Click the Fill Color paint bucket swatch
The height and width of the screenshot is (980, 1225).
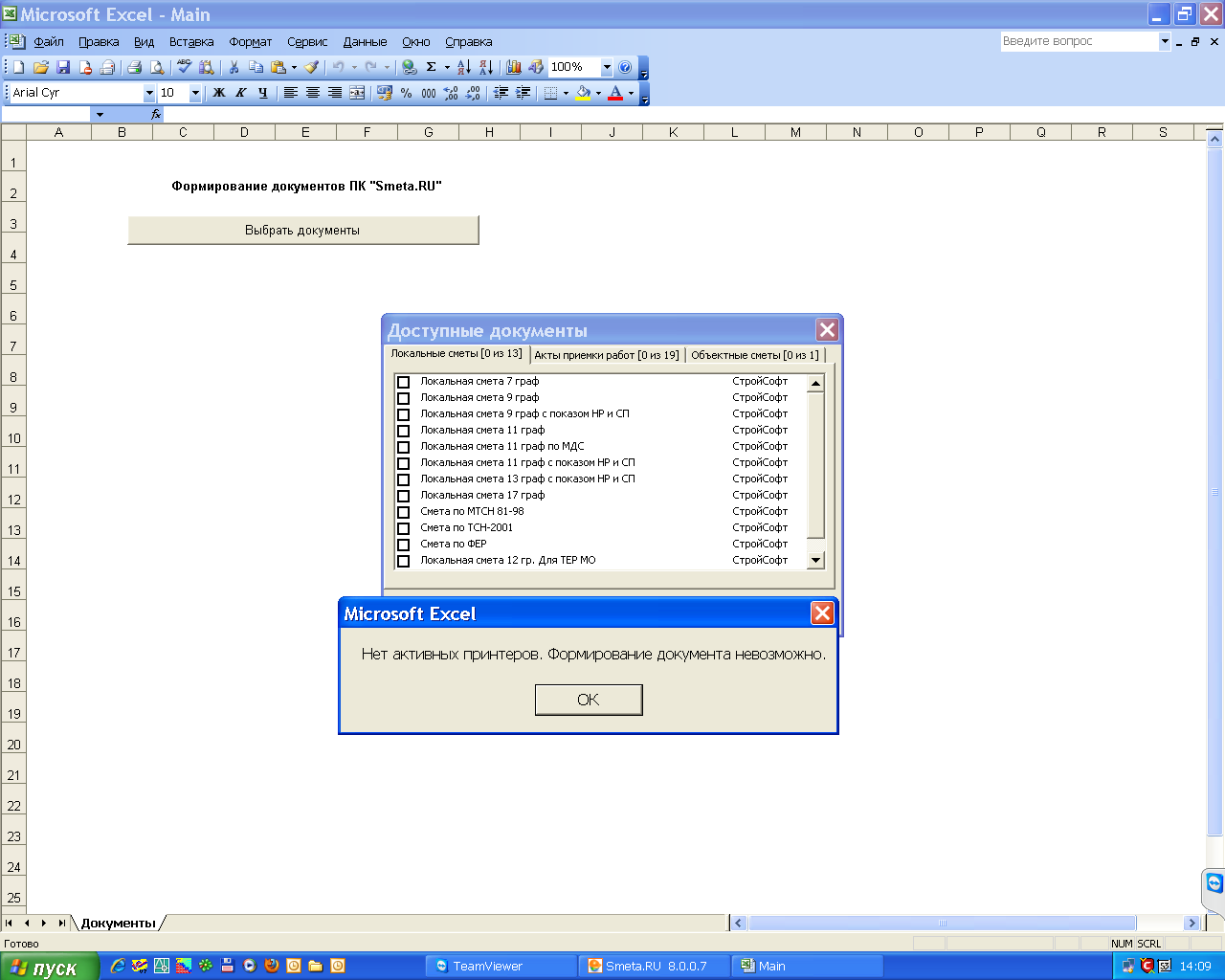(583, 93)
